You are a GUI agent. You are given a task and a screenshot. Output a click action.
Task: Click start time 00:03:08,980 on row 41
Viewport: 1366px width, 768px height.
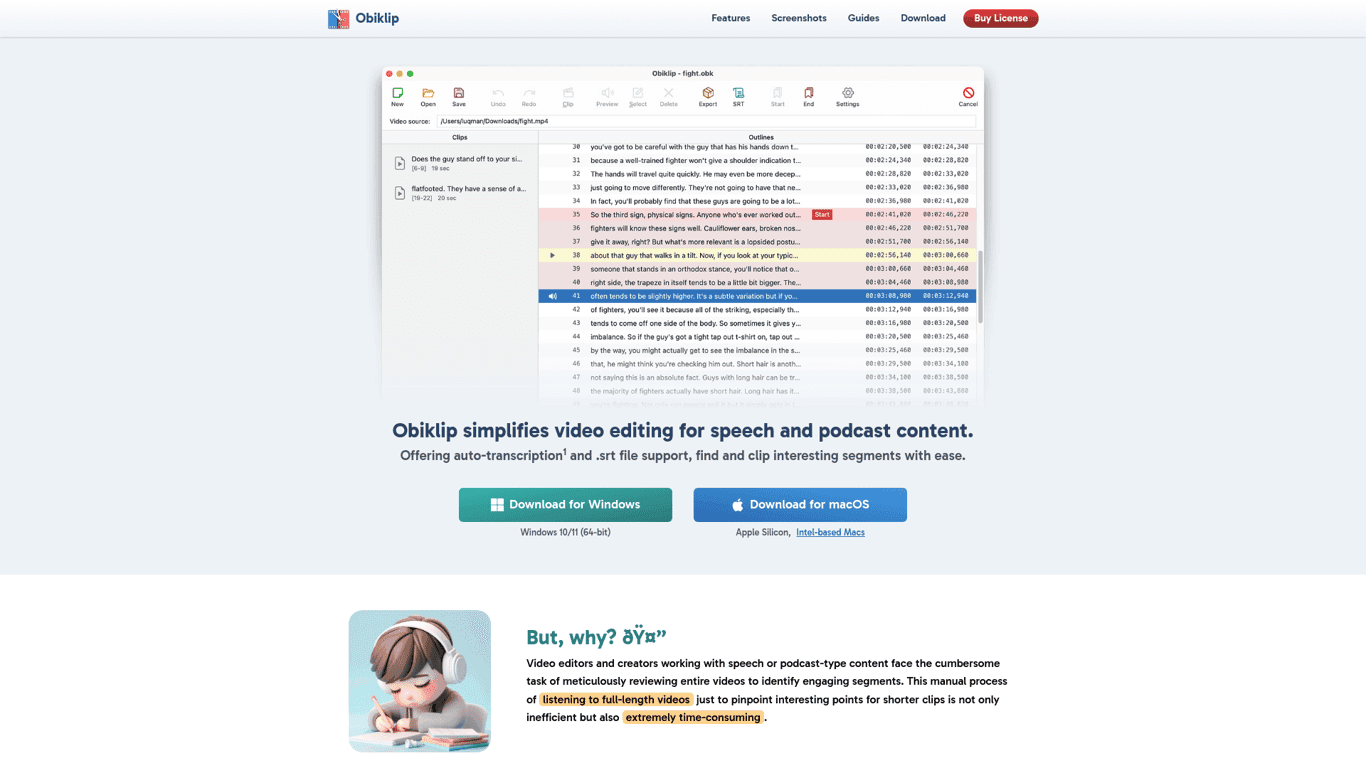coord(888,296)
